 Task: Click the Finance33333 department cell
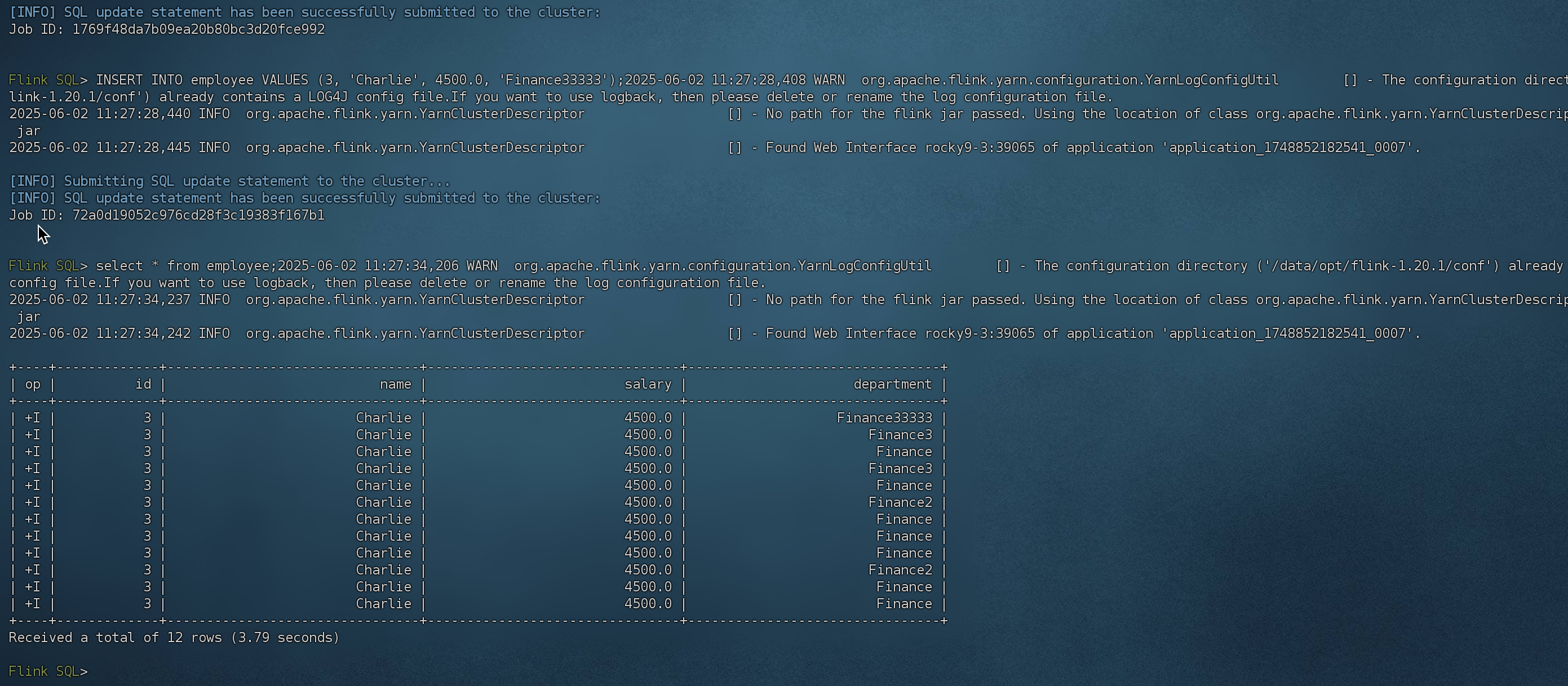click(x=884, y=418)
